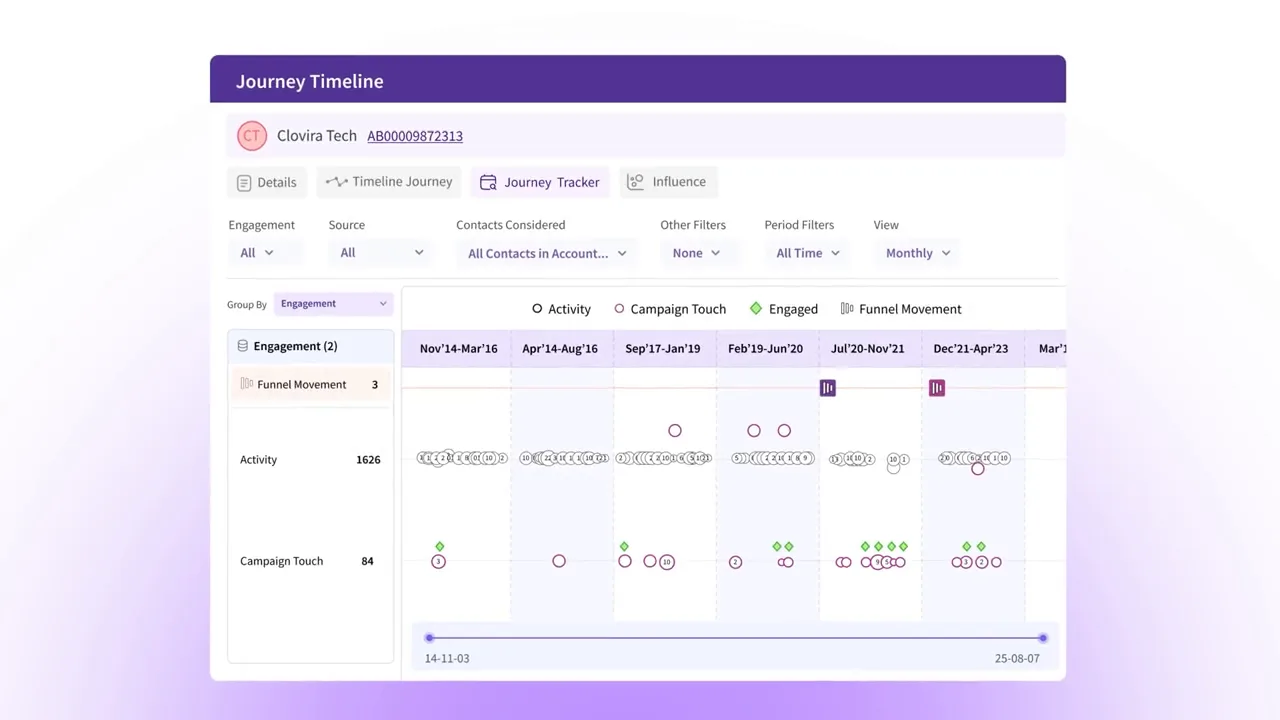Open the Engagement filter dropdown set to All

[257, 253]
